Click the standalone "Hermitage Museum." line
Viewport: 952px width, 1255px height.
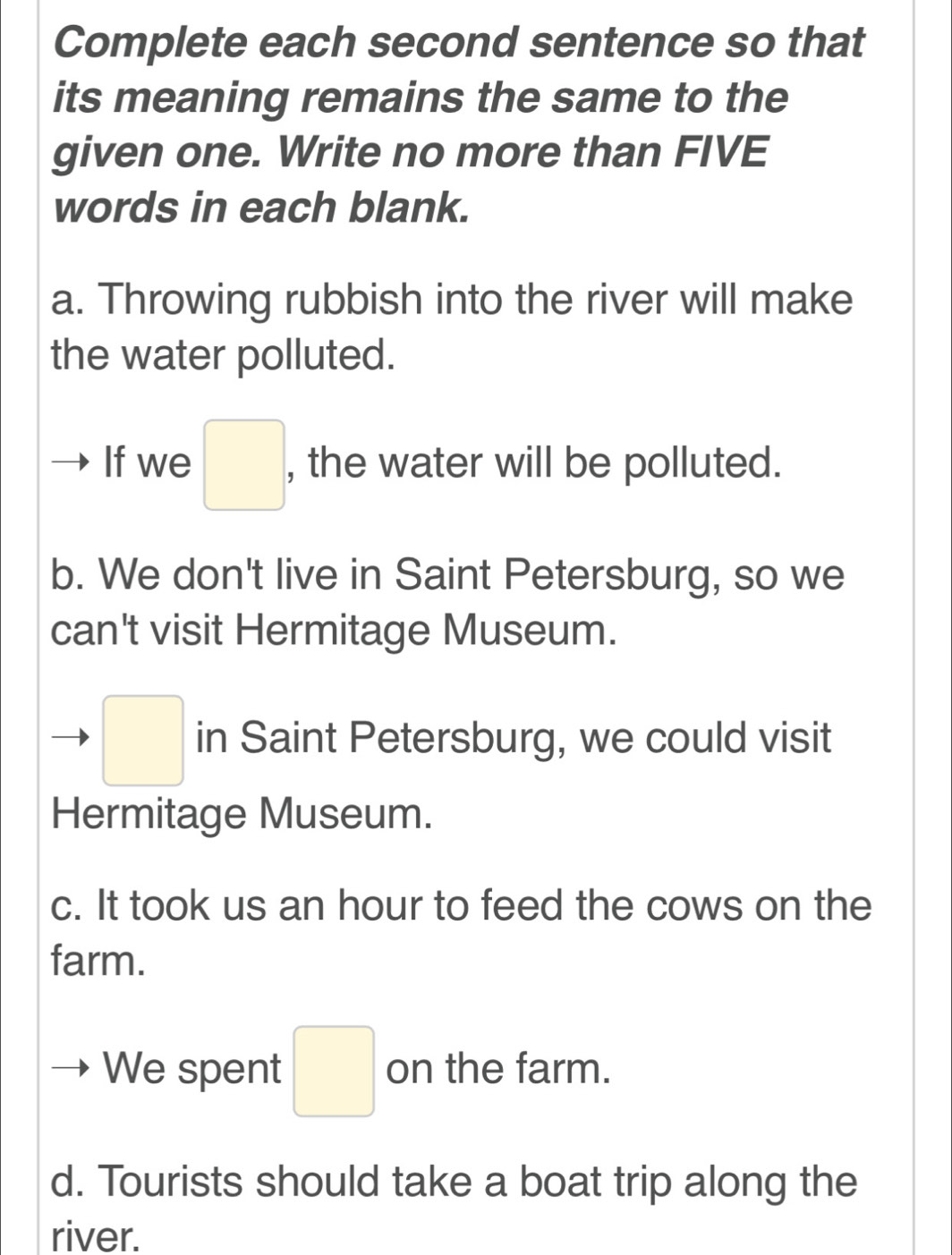(x=242, y=815)
